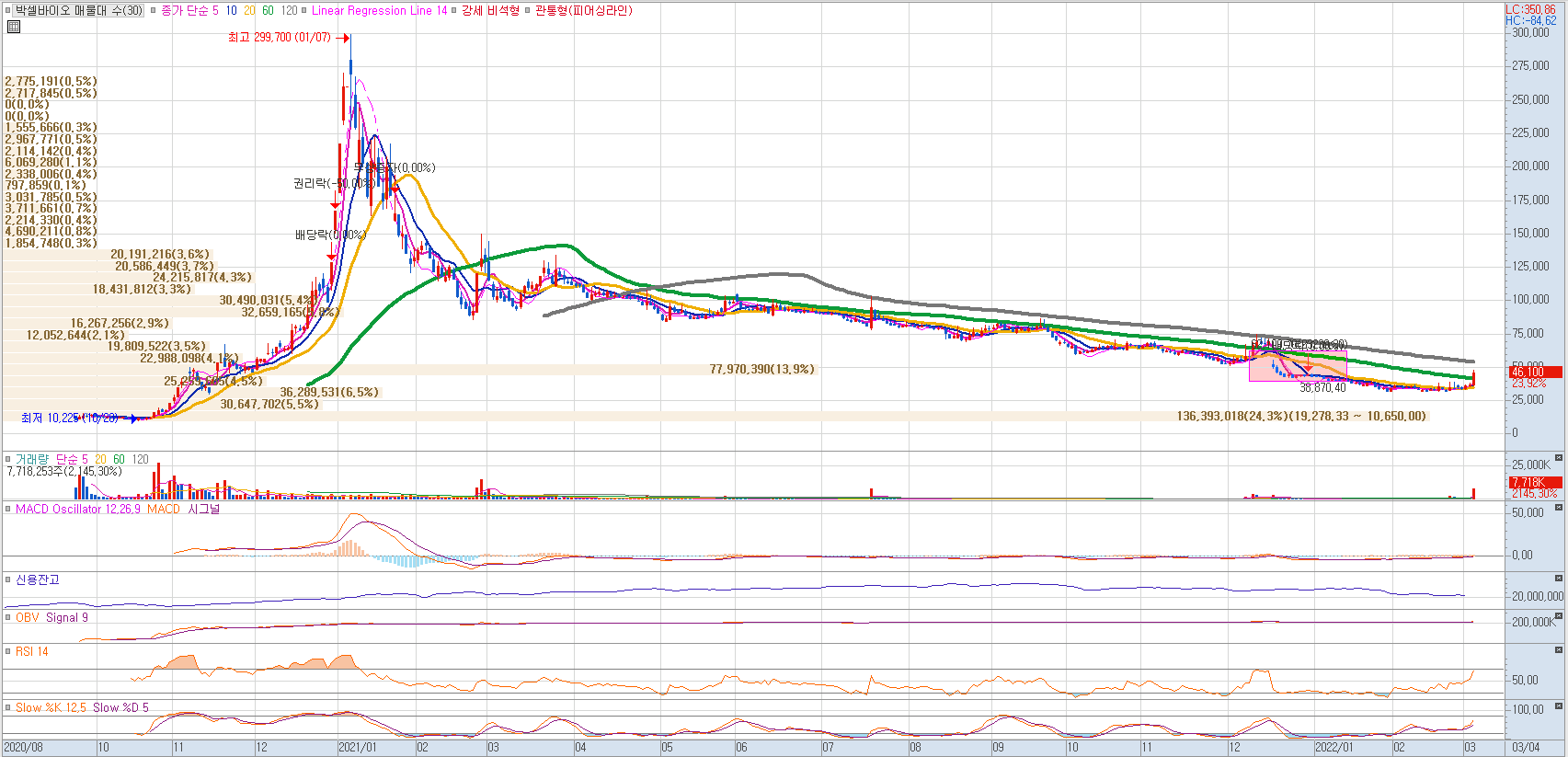The image size is (1568, 757).
Task: Click the 강세 비석형 pattern label
Action: click(490, 11)
